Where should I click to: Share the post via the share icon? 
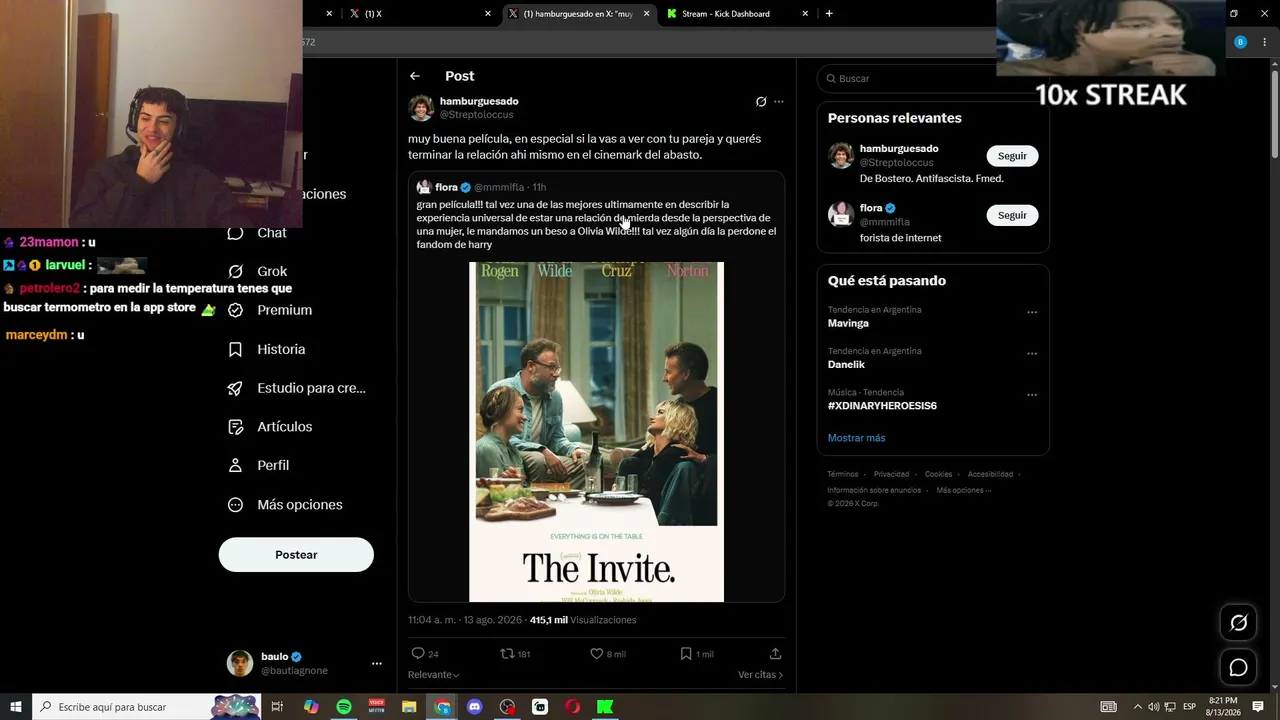coord(775,654)
